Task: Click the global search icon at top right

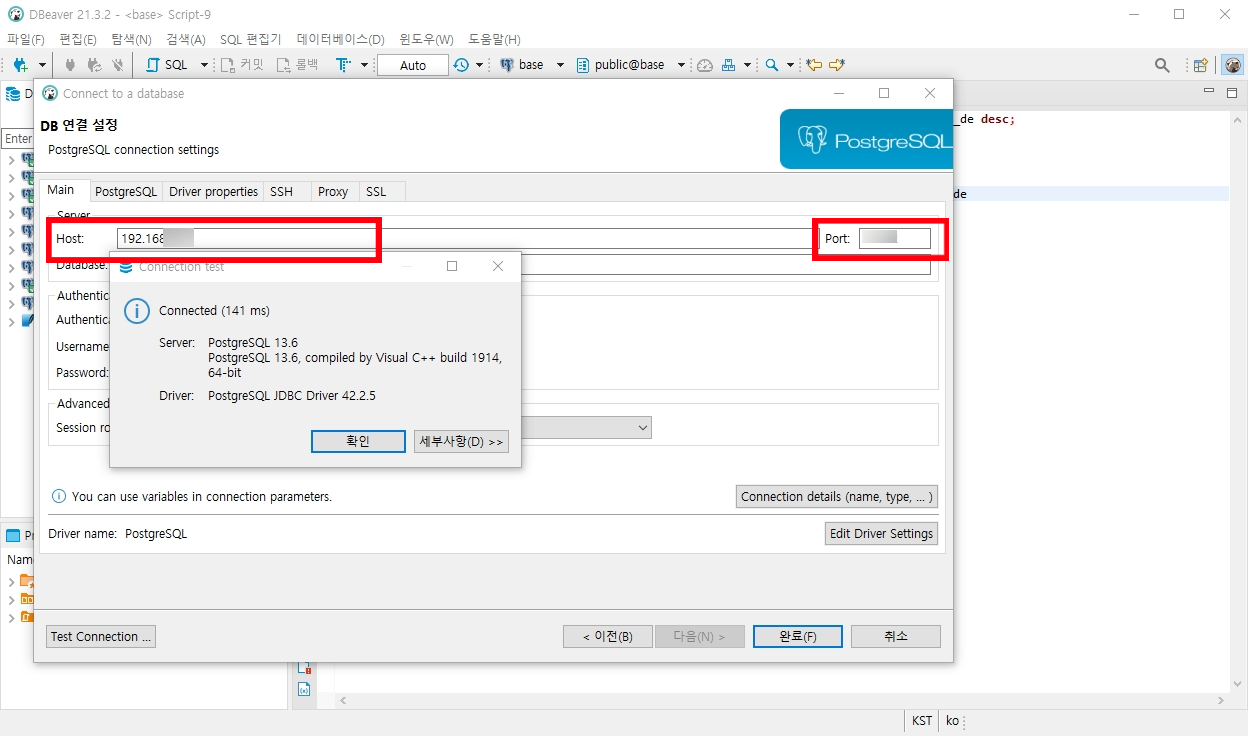Action: pos(1162,65)
